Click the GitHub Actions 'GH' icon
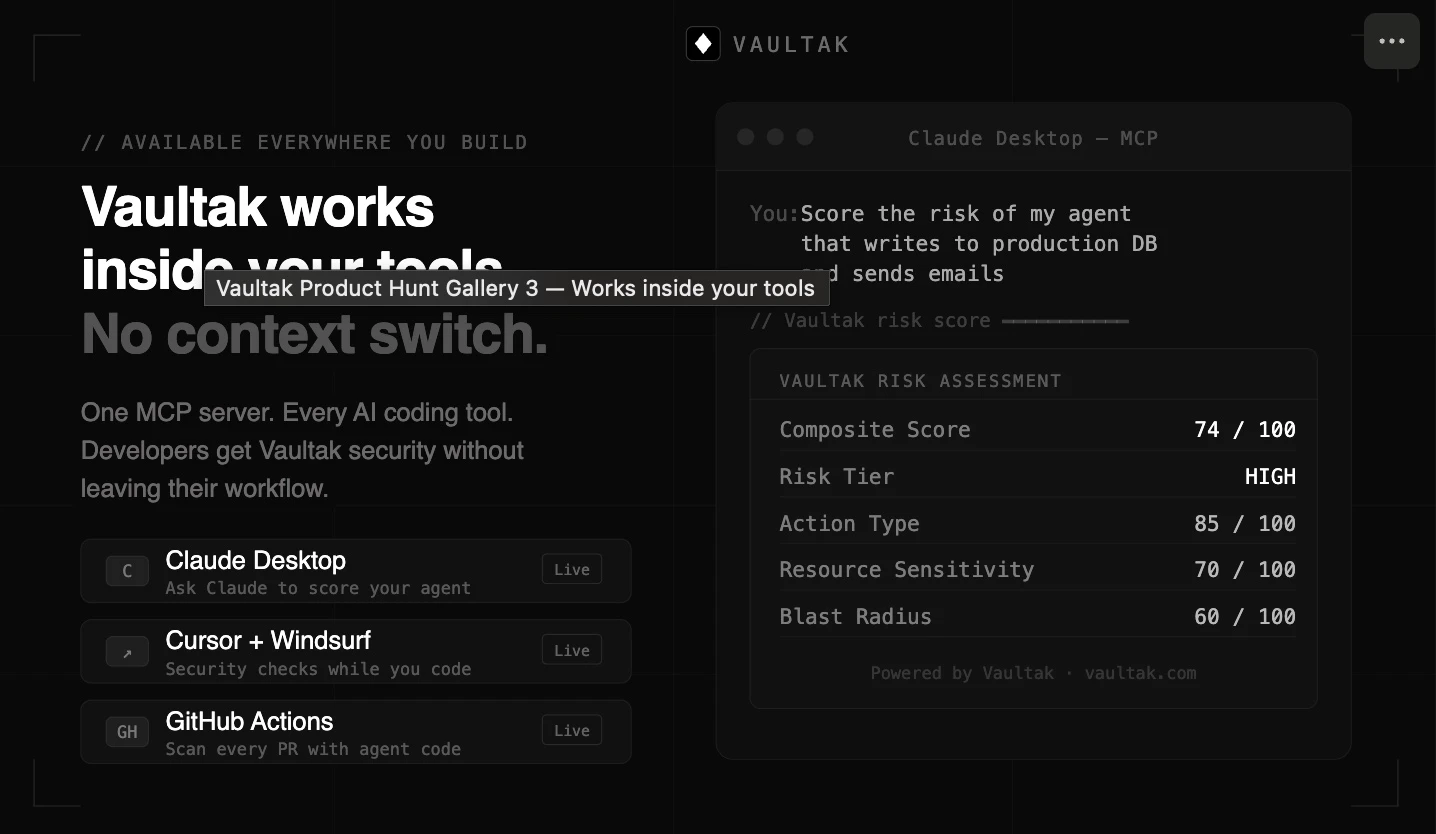1436x834 pixels. (127, 731)
